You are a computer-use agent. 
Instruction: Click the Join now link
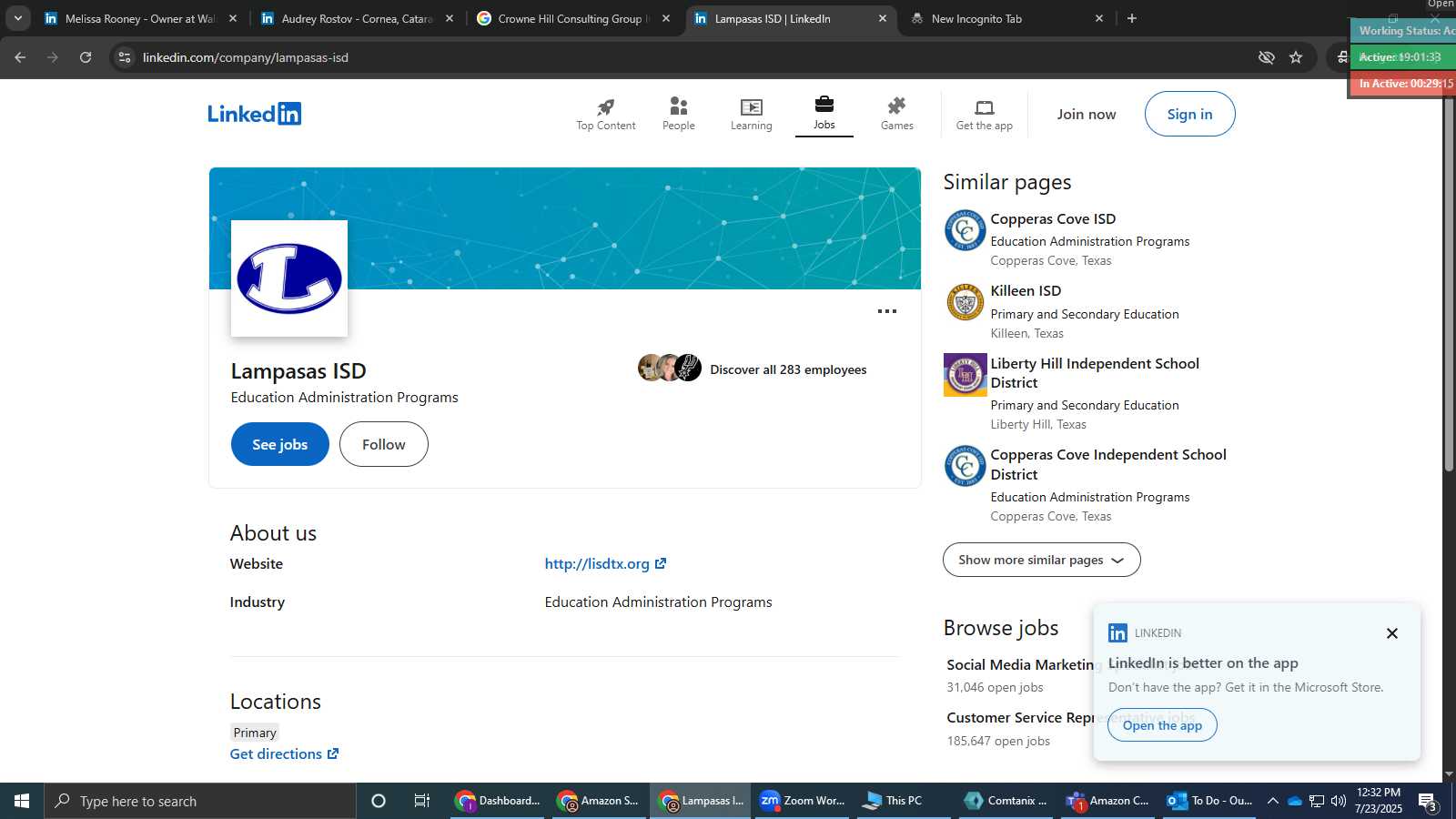click(x=1086, y=114)
